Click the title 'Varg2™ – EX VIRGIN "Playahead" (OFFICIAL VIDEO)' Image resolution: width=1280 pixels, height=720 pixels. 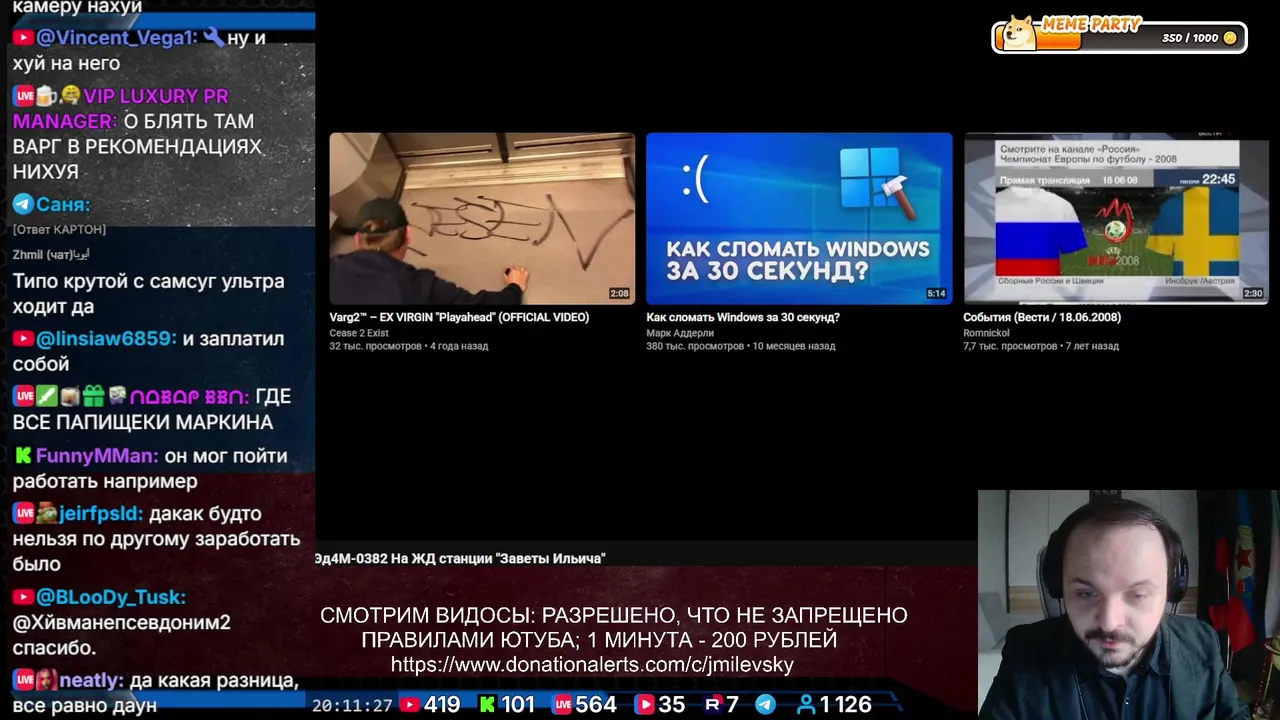click(x=459, y=317)
